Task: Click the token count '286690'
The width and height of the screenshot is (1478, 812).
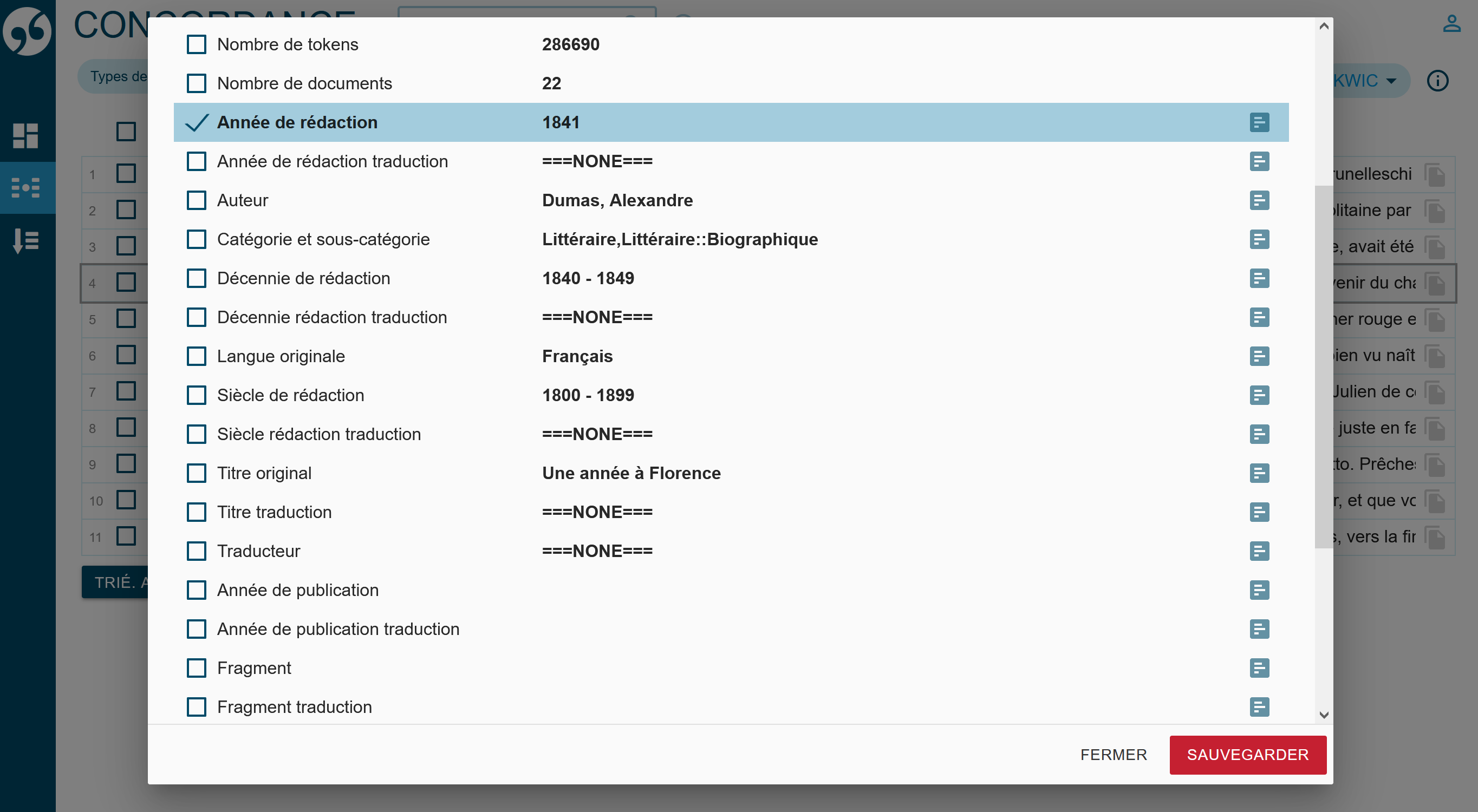Action: click(570, 44)
